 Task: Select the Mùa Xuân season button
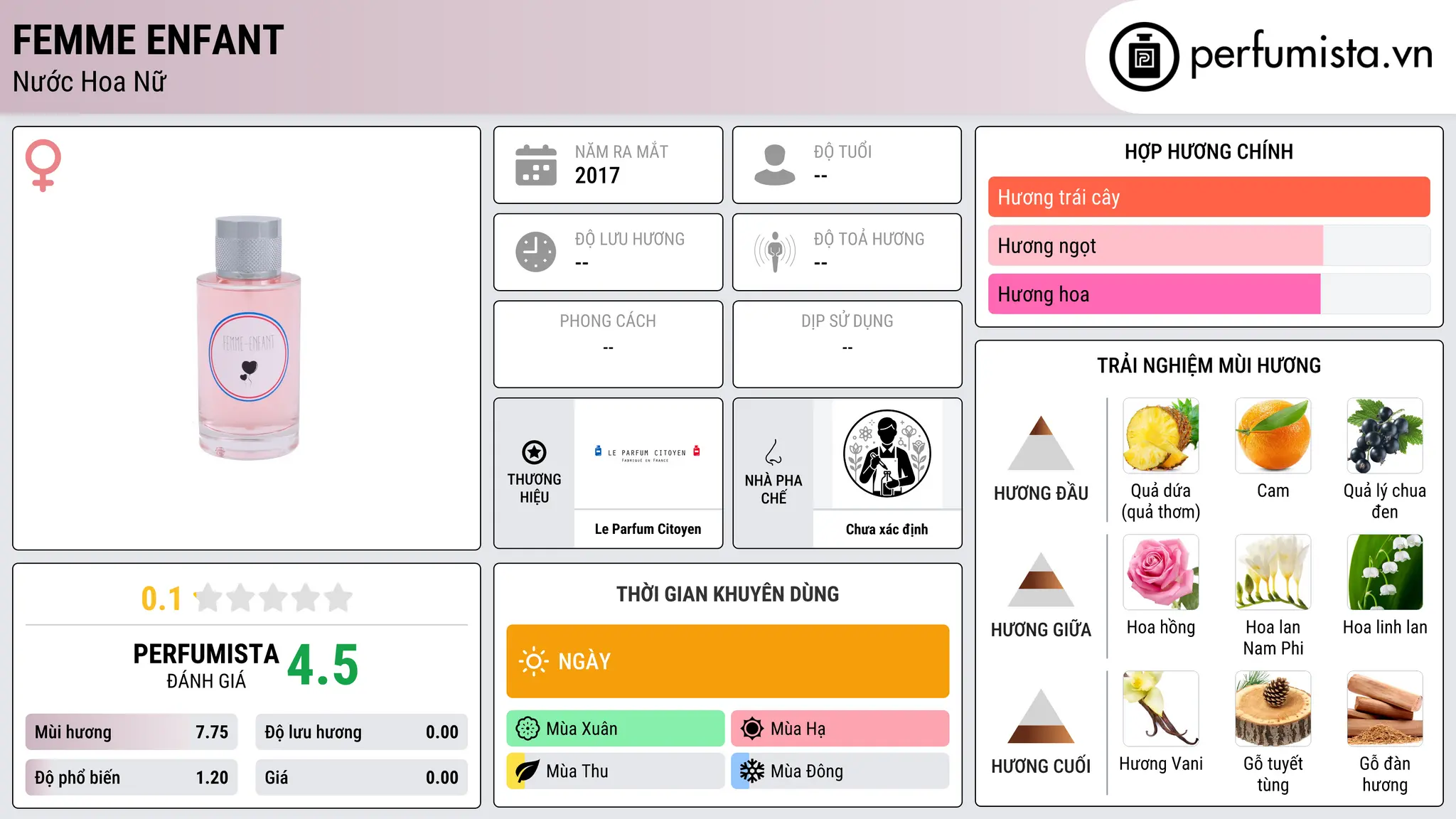coord(616,729)
